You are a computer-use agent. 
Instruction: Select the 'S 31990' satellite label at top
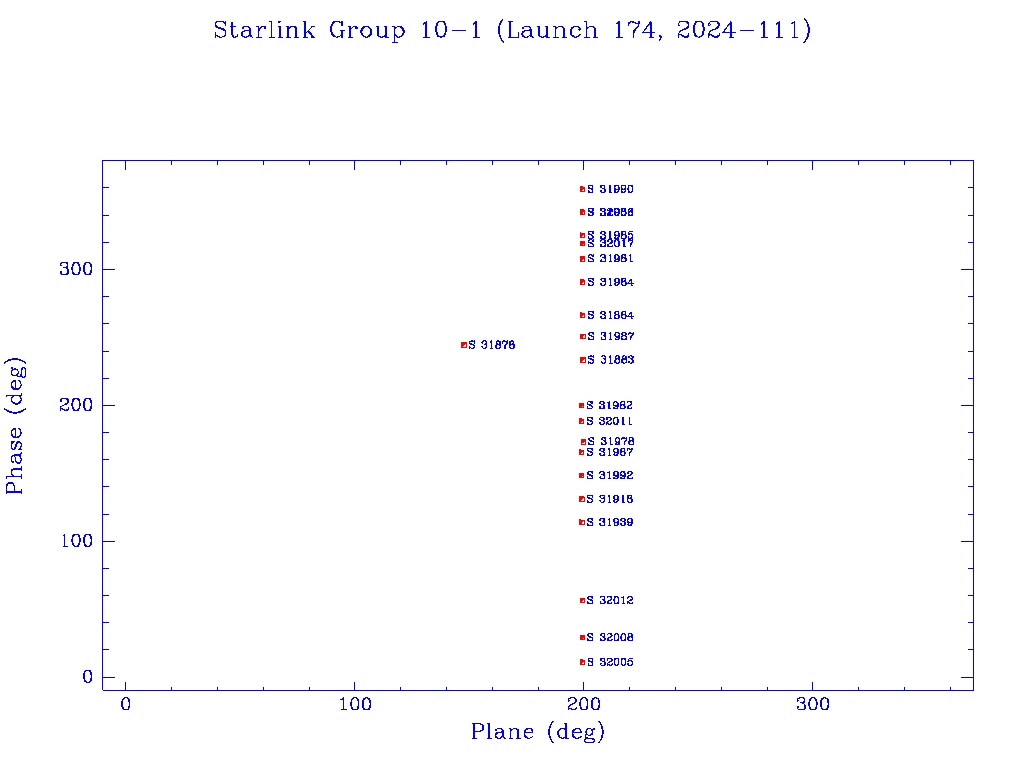pos(610,189)
